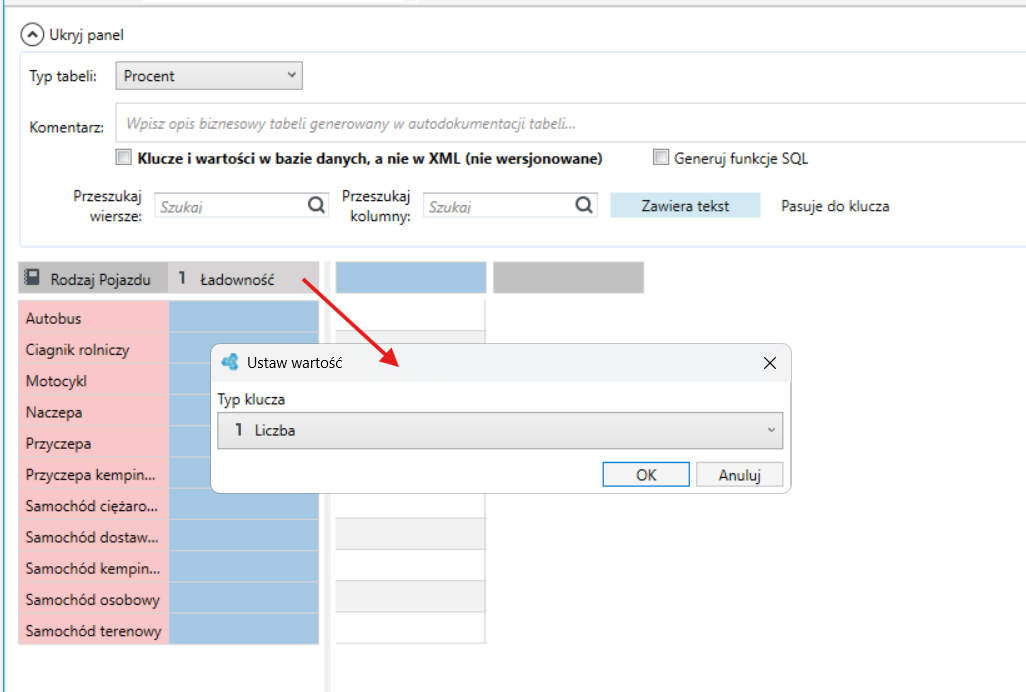This screenshot has width=1026, height=692.
Task: Select the Naczepa row
Action: [x=94, y=412]
